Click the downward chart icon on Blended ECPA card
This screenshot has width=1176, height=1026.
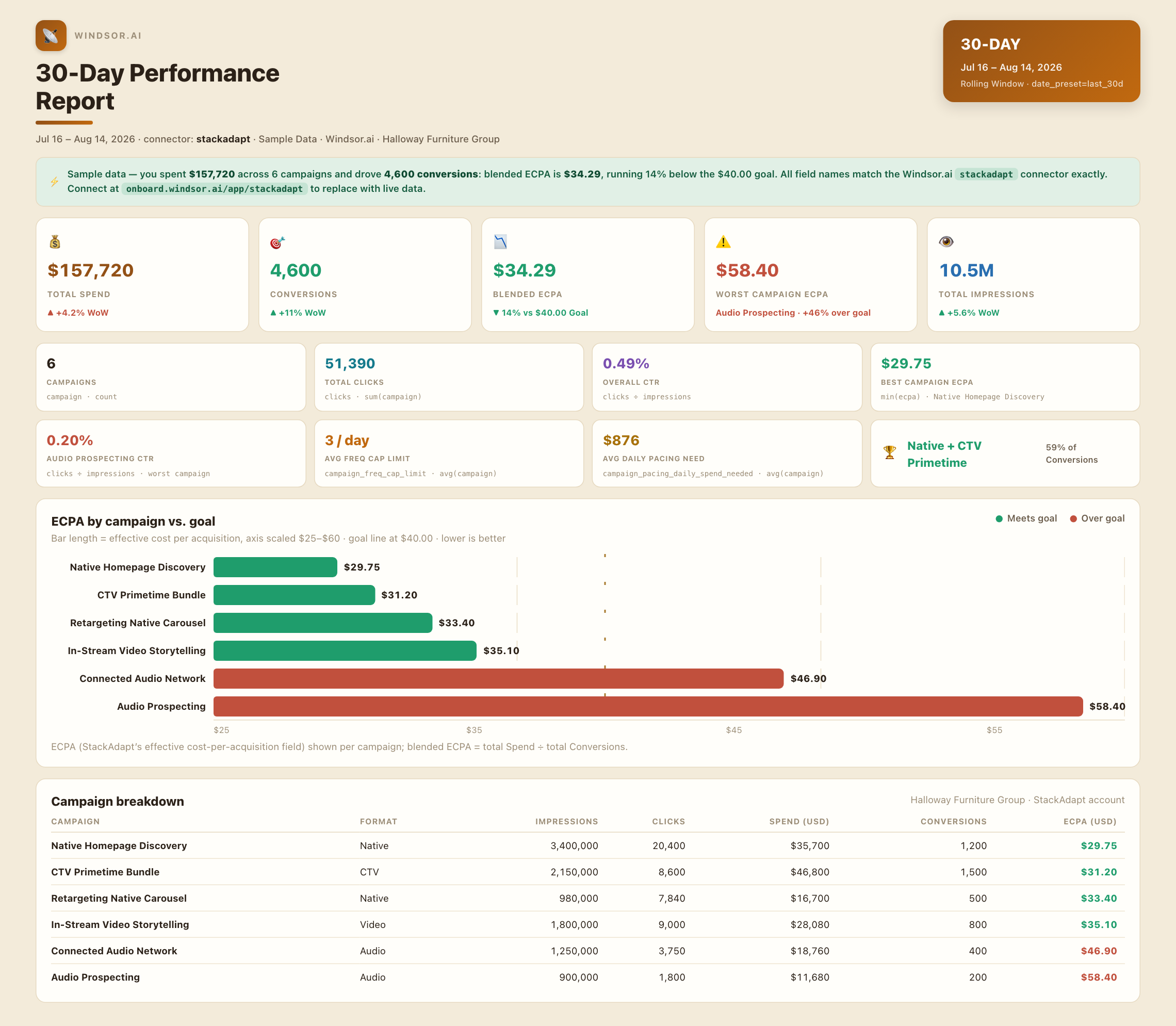500,242
